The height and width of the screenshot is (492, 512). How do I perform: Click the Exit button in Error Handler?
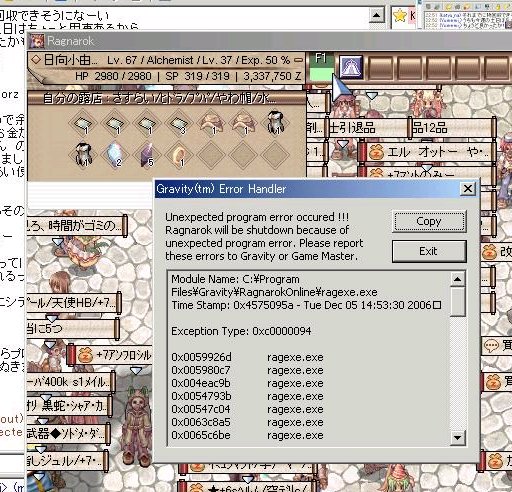(429, 251)
